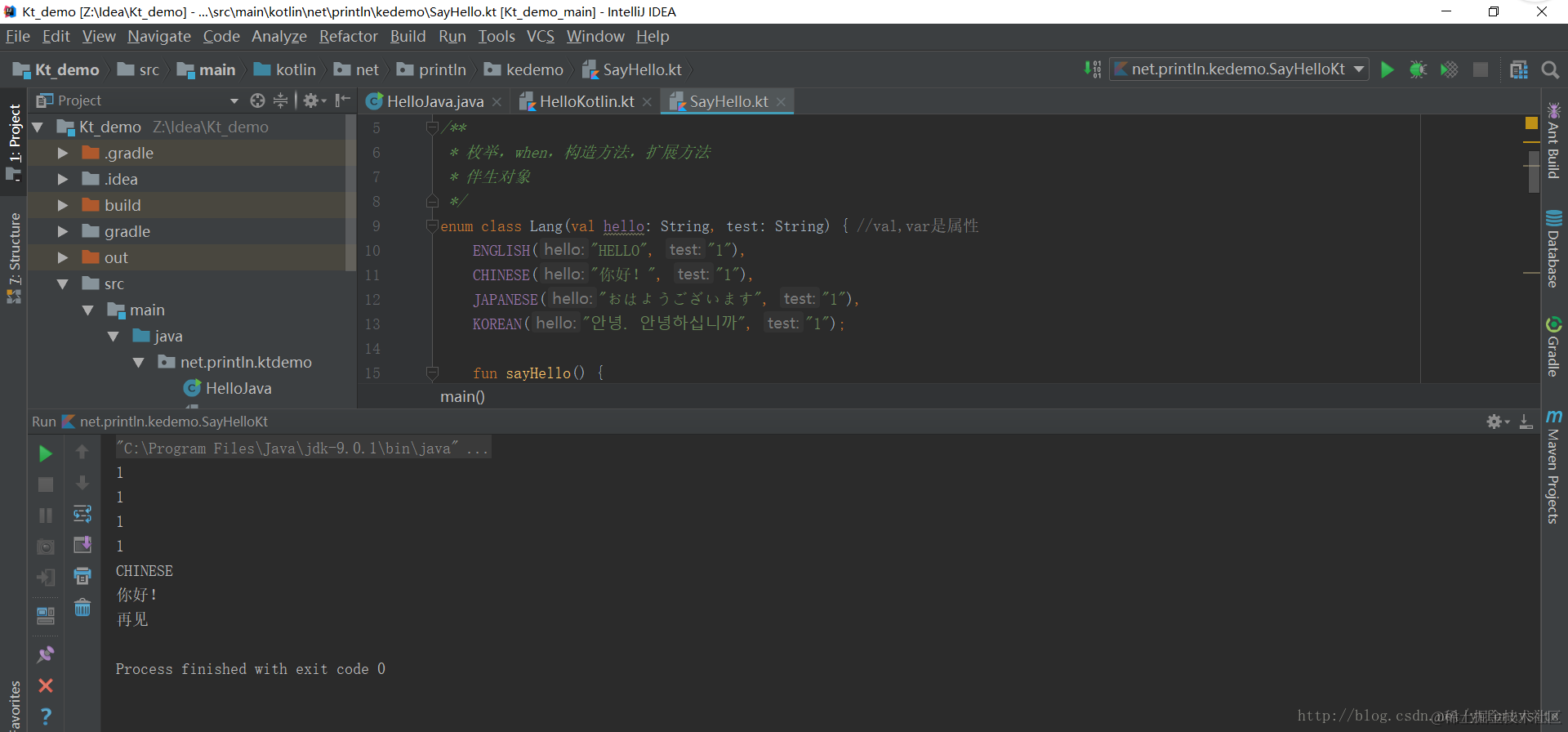Hide the Run tool window
Image resolution: width=1568 pixels, height=732 pixels.
click(1526, 422)
